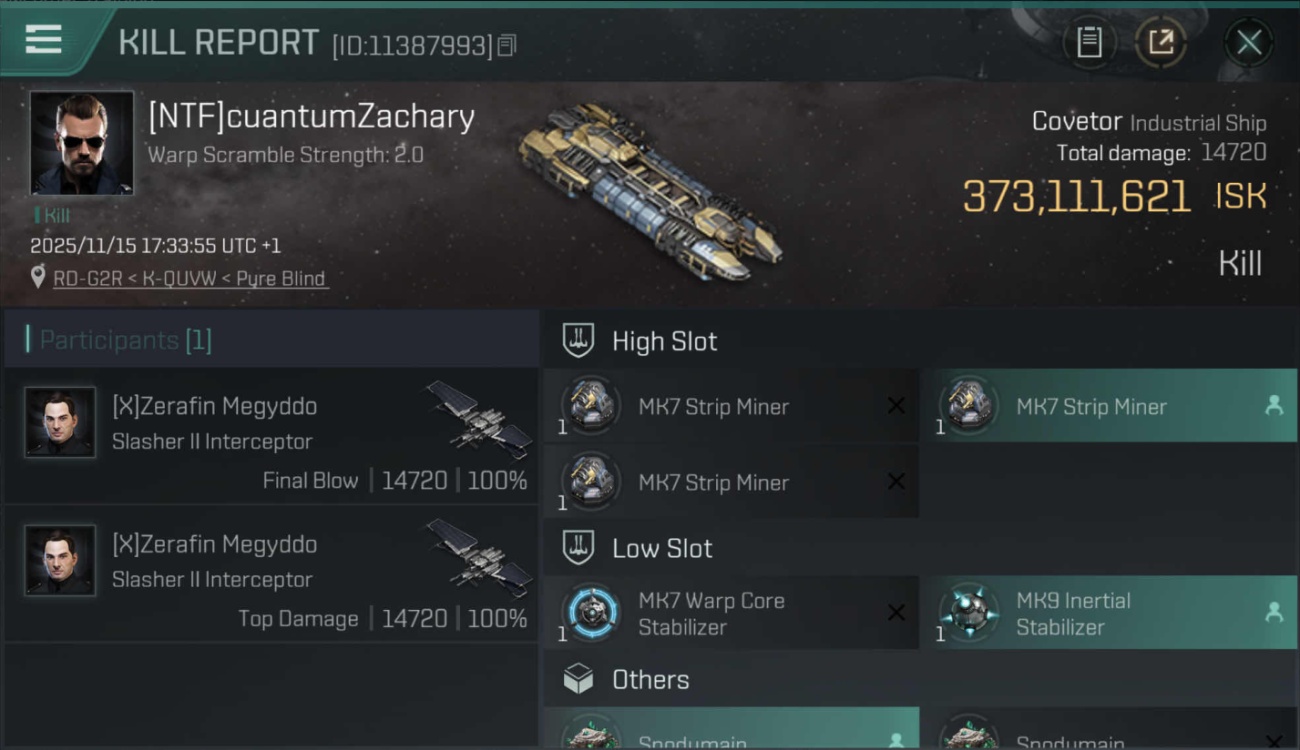
Task: Click the clipboard report icon
Action: [1089, 42]
